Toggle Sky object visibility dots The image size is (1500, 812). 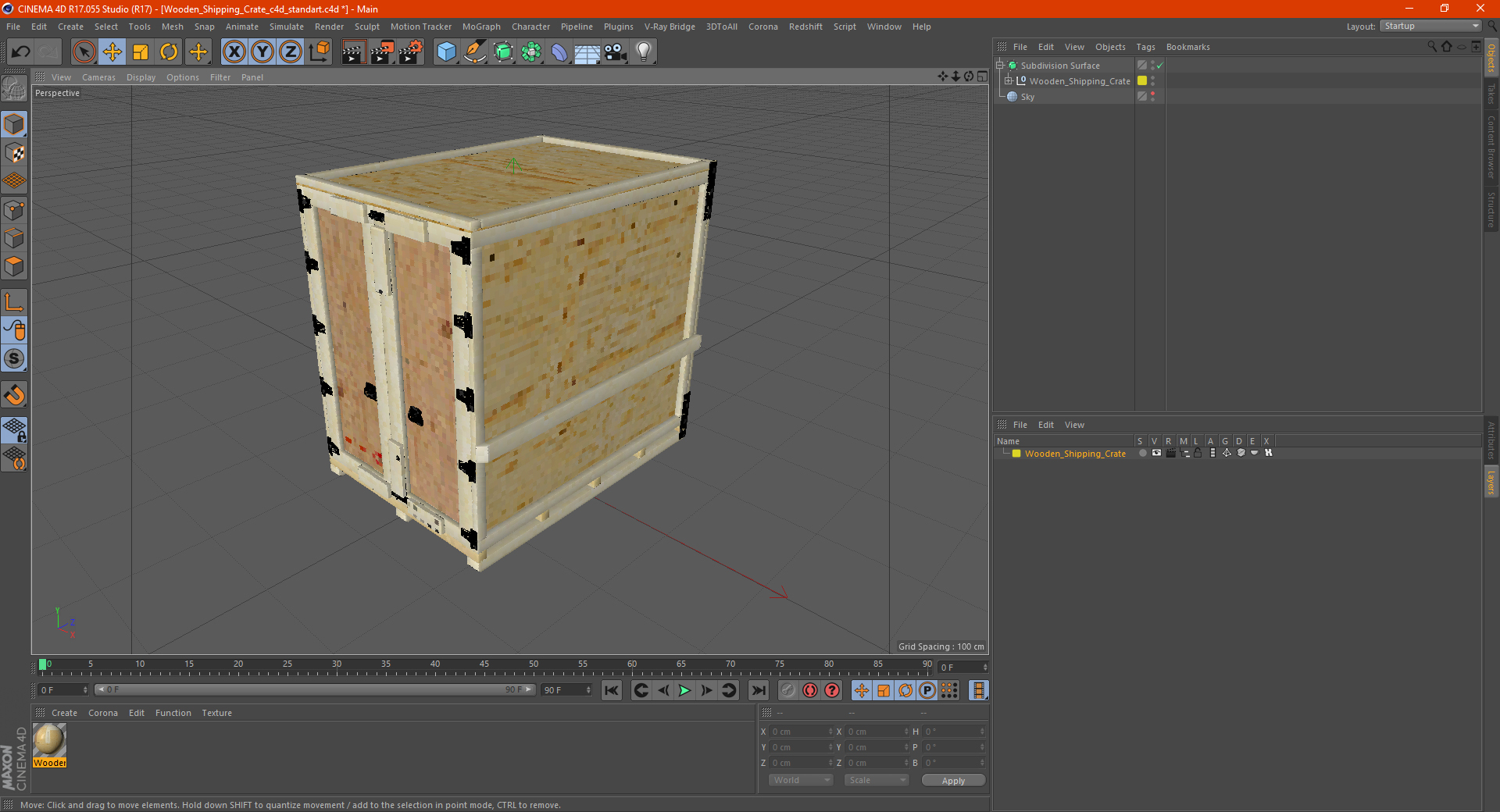[1152, 96]
